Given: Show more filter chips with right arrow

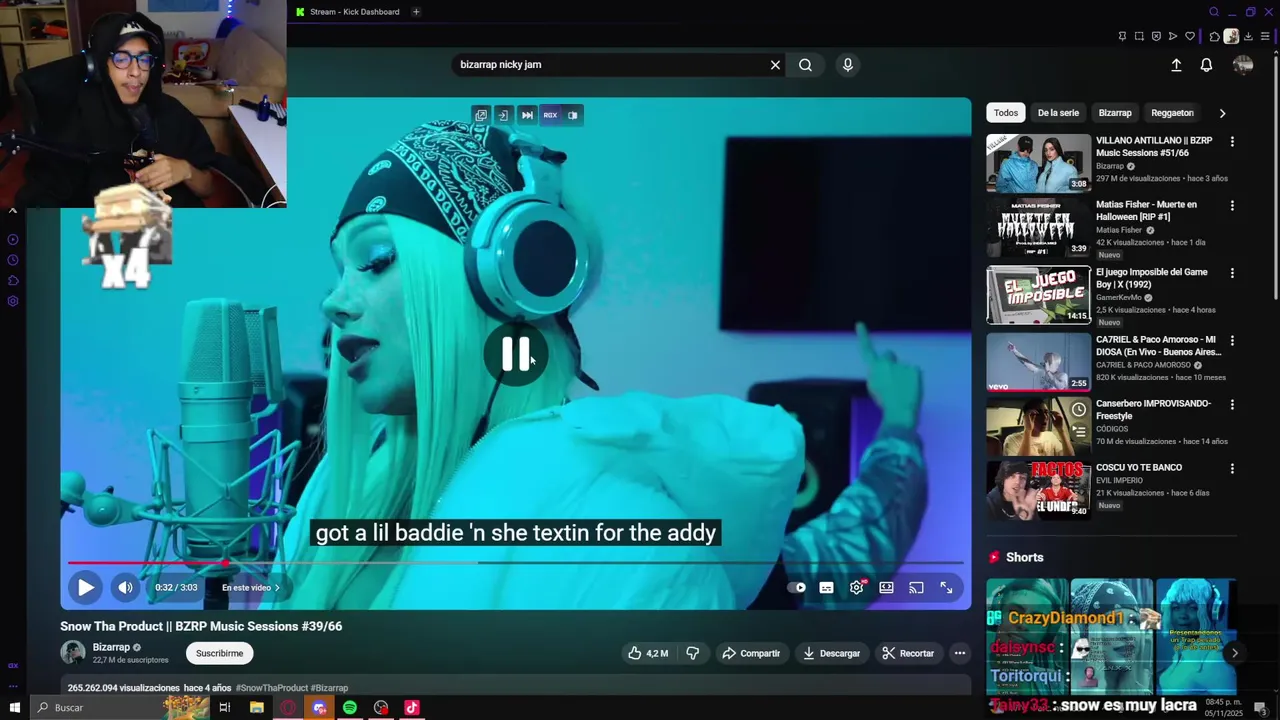Looking at the screenshot, I should pos(1222,113).
